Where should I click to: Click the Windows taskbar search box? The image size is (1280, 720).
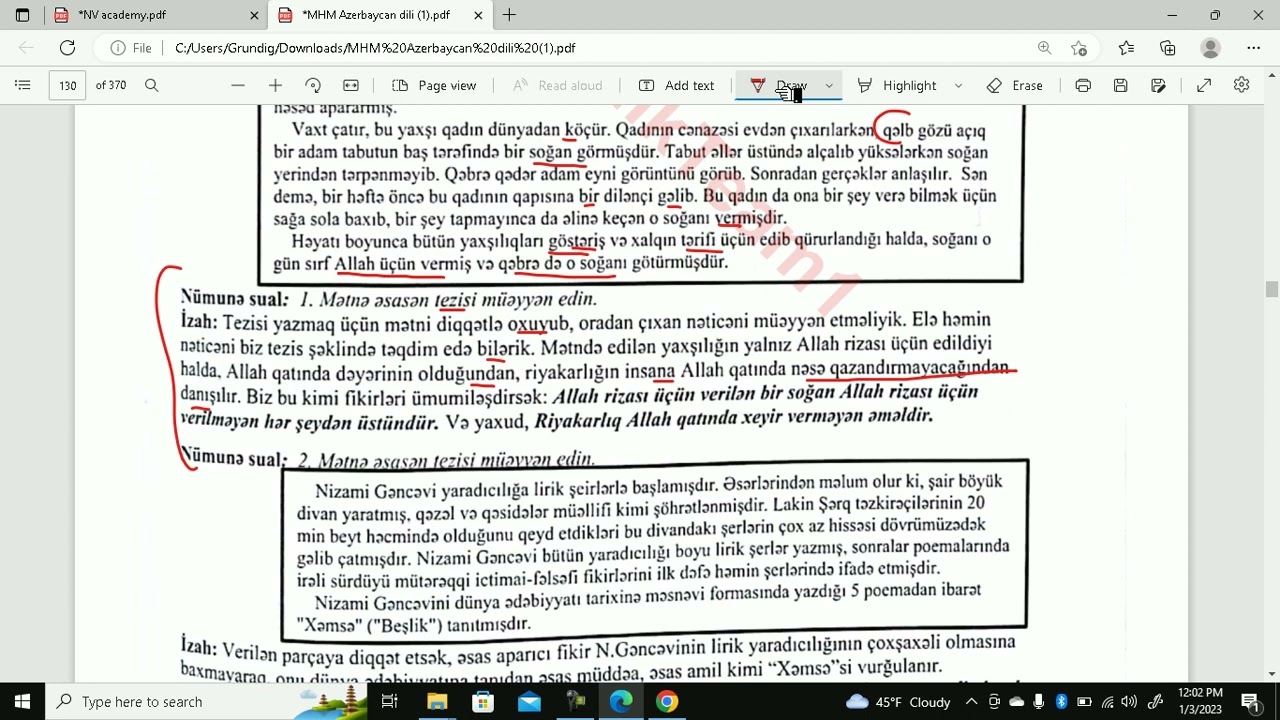click(x=208, y=702)
